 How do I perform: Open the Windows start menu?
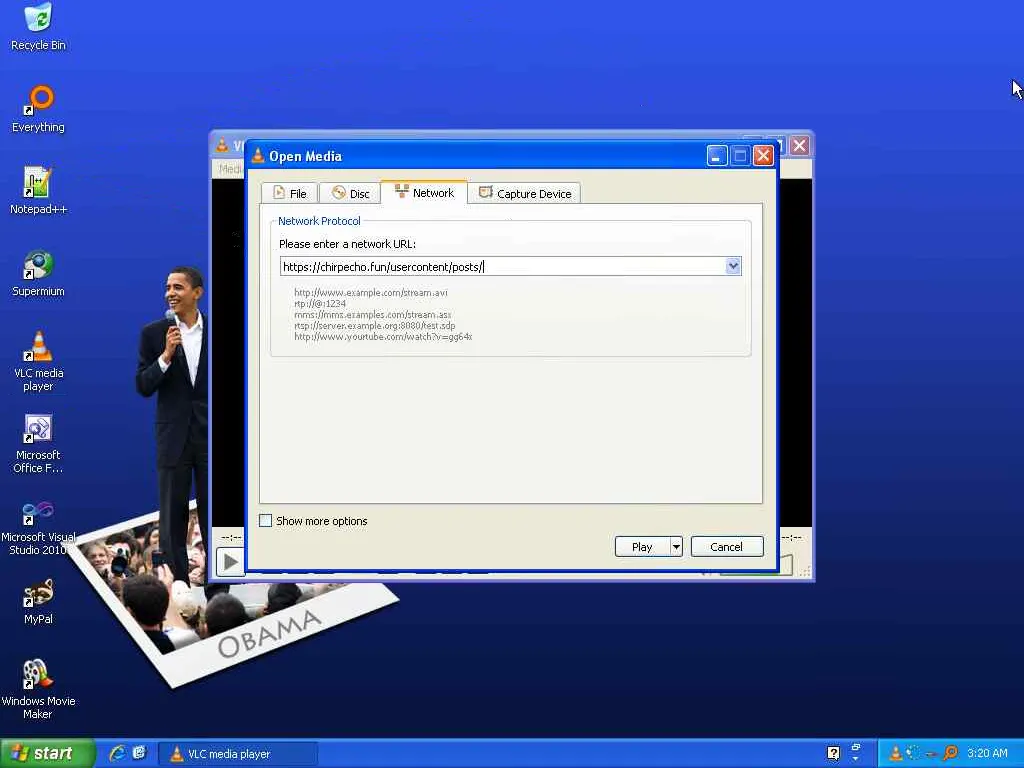[x=47, y=753]
